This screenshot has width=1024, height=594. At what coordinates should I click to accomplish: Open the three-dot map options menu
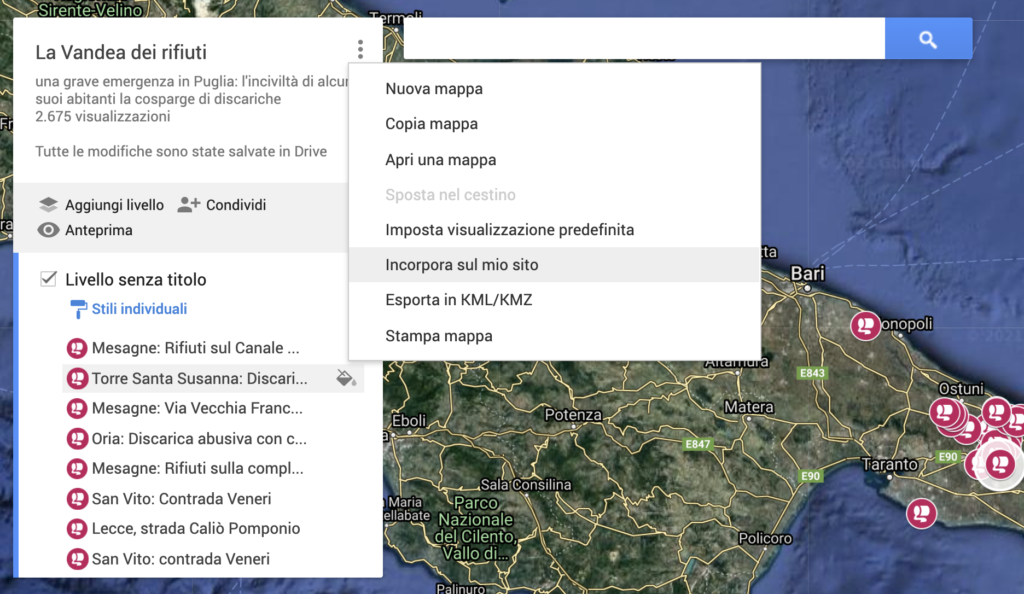(x=360, y=50)
